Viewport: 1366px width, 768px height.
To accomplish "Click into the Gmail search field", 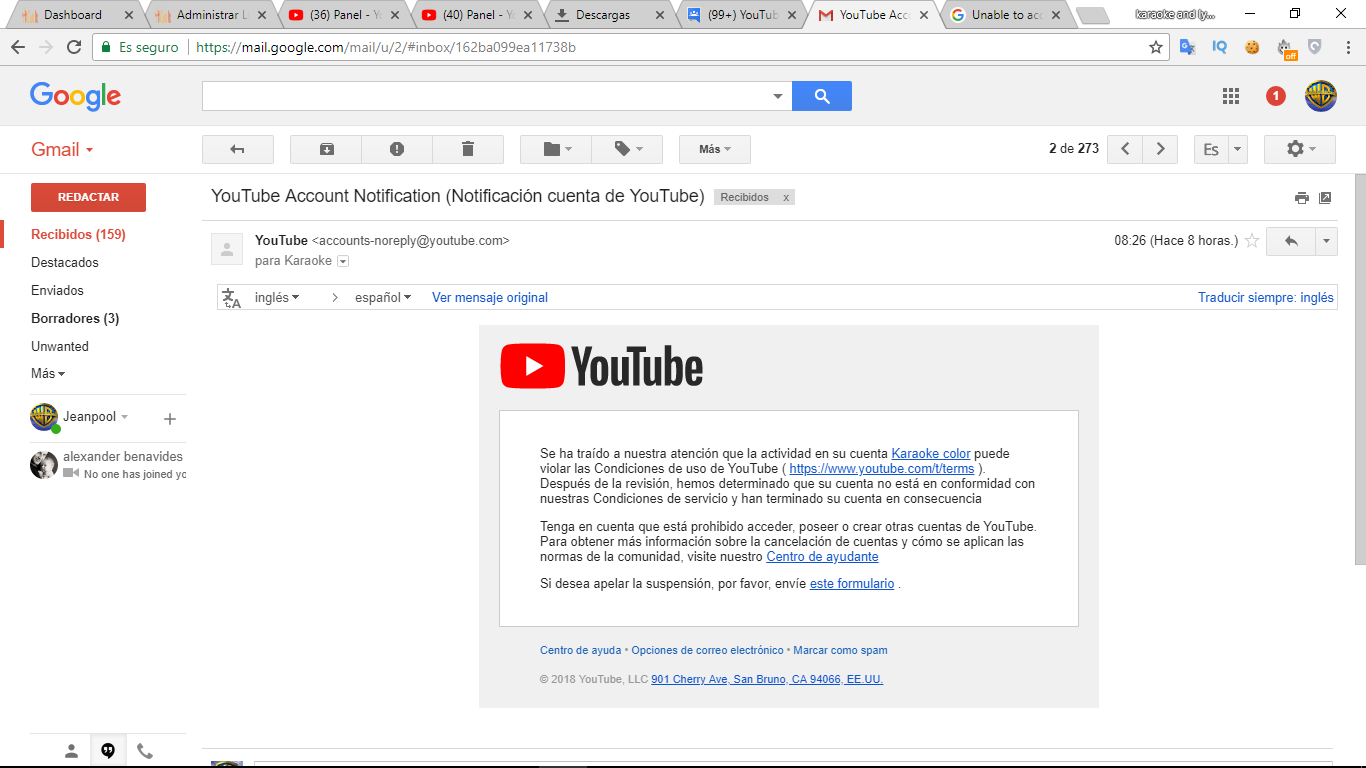I will click(485, 96).
